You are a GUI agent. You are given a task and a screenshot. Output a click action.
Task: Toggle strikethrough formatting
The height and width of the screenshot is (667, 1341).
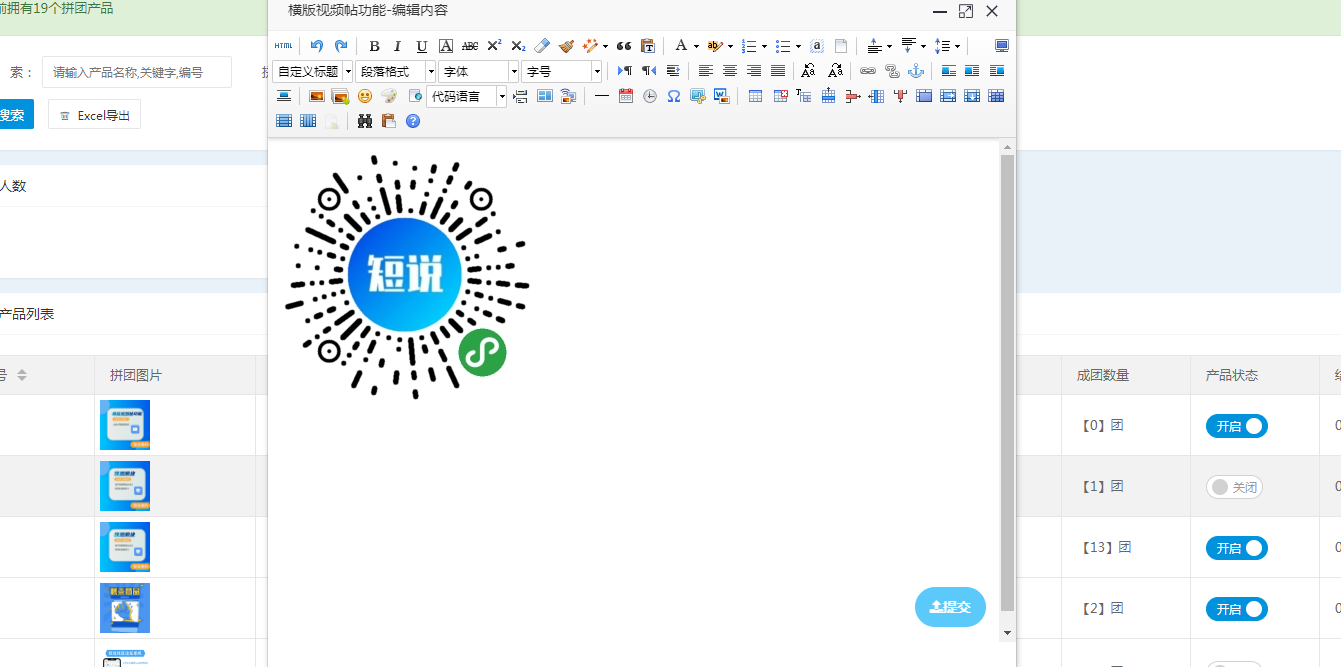(470, 46)
